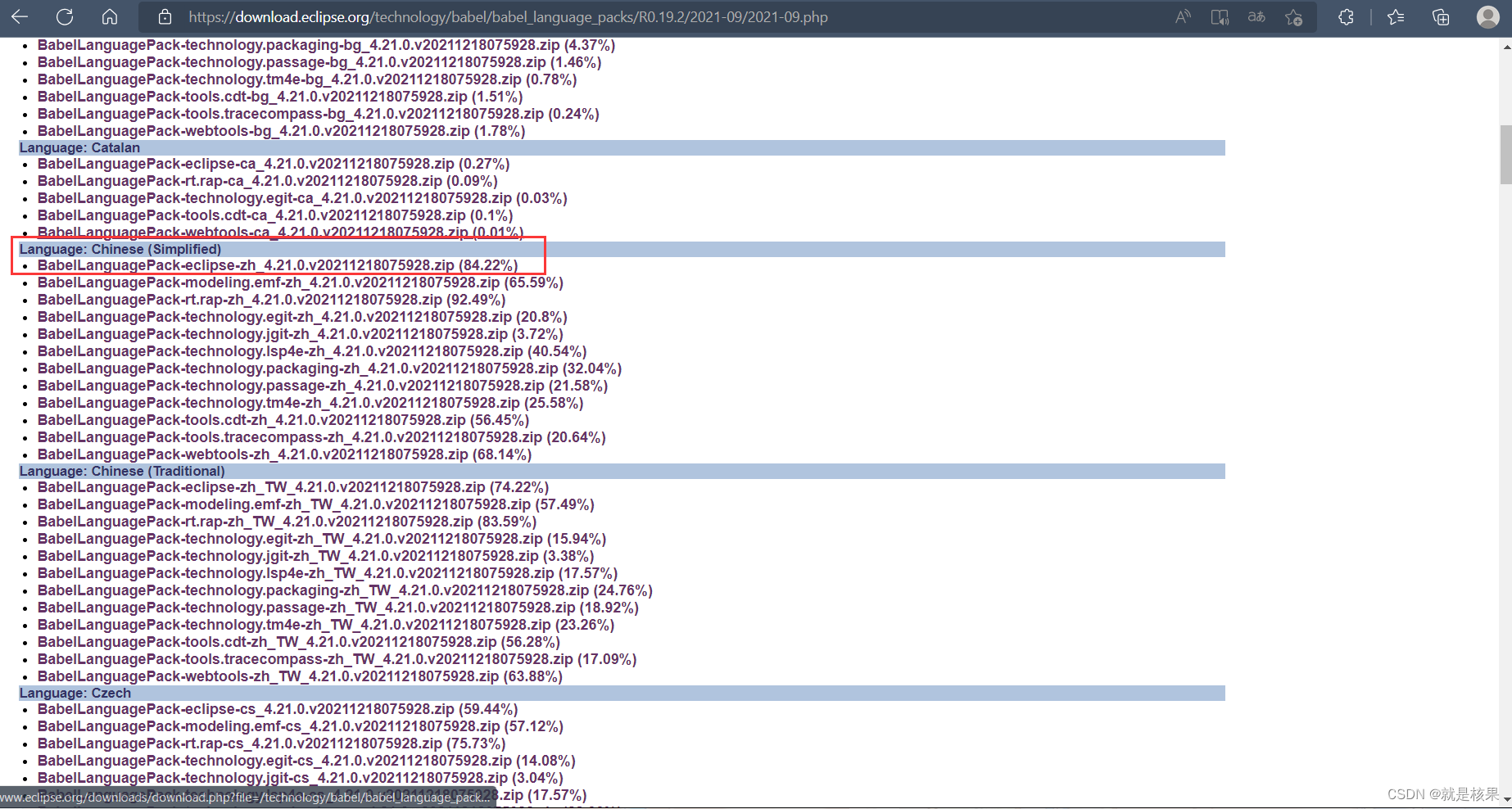1512x809 pixels.
Task: Open BabelLanguagePack-technology.egit-zh_TW 15.94% link
Action: tap(322, 539)
